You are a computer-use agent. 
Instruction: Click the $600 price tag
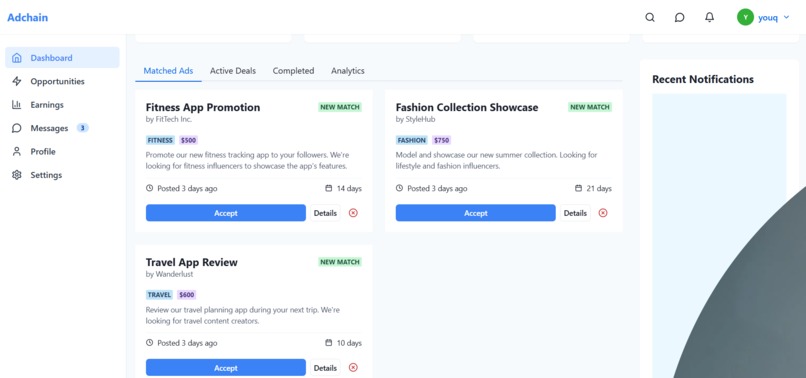click(x=187, y=295)
